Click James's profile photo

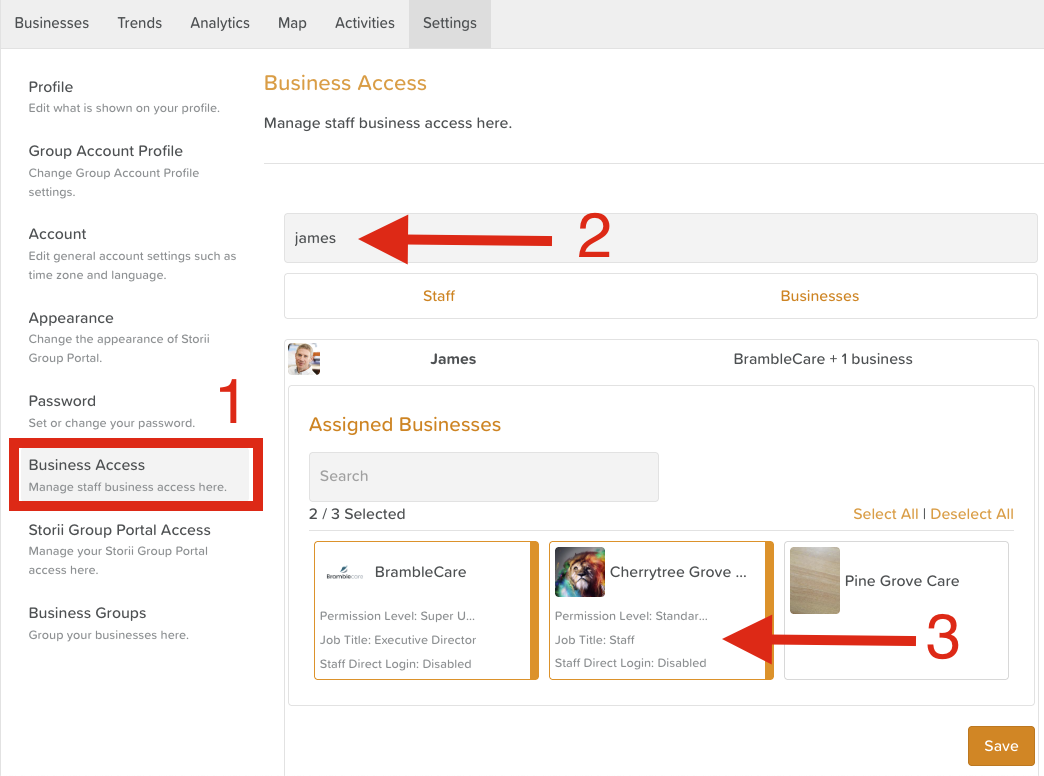click(304, 359)
